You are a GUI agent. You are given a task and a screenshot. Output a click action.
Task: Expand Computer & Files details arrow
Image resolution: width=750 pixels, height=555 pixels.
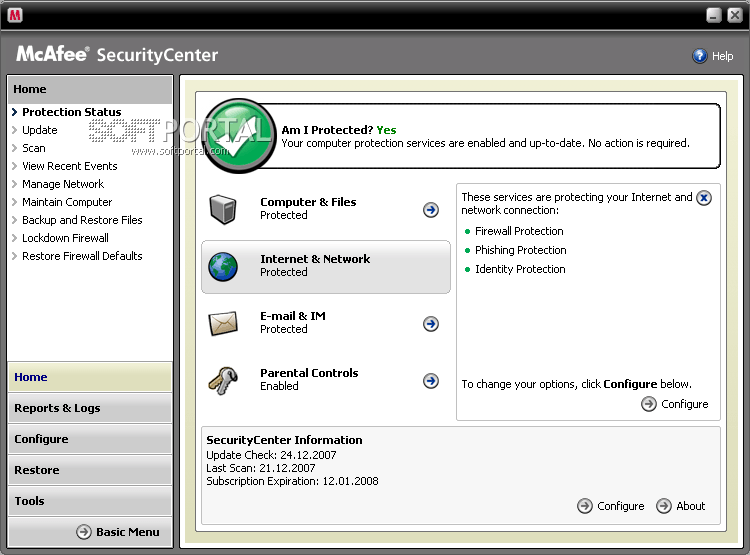[430, 210]
